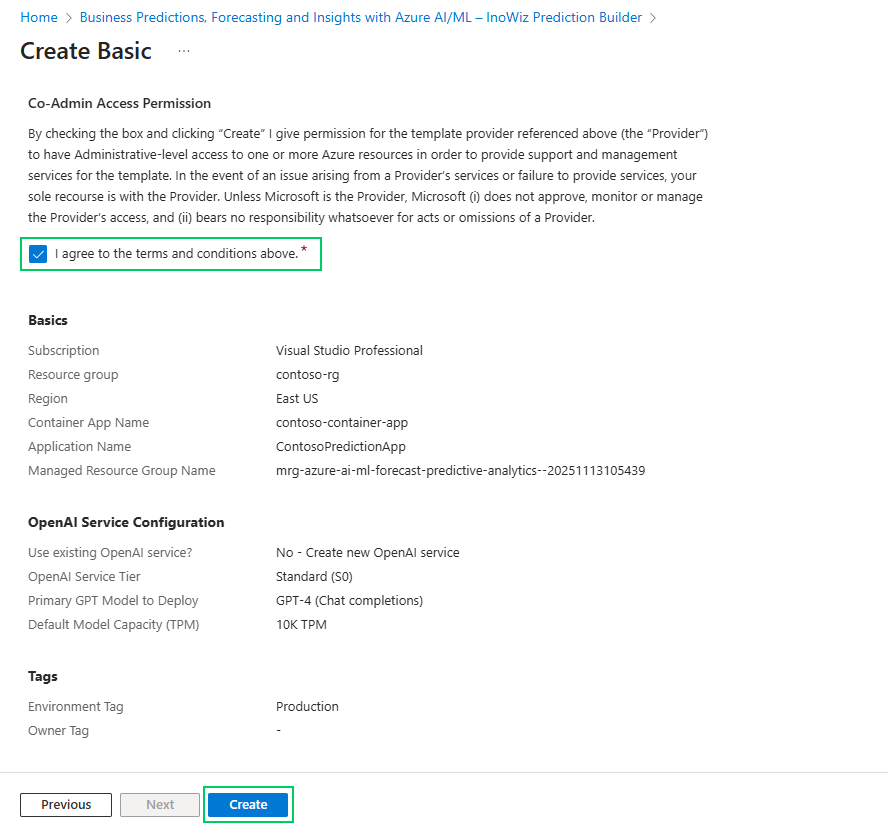This screenshot has width=888, height=829.
Task: Click the greyed-out Next button
Action: click(160, 804)
